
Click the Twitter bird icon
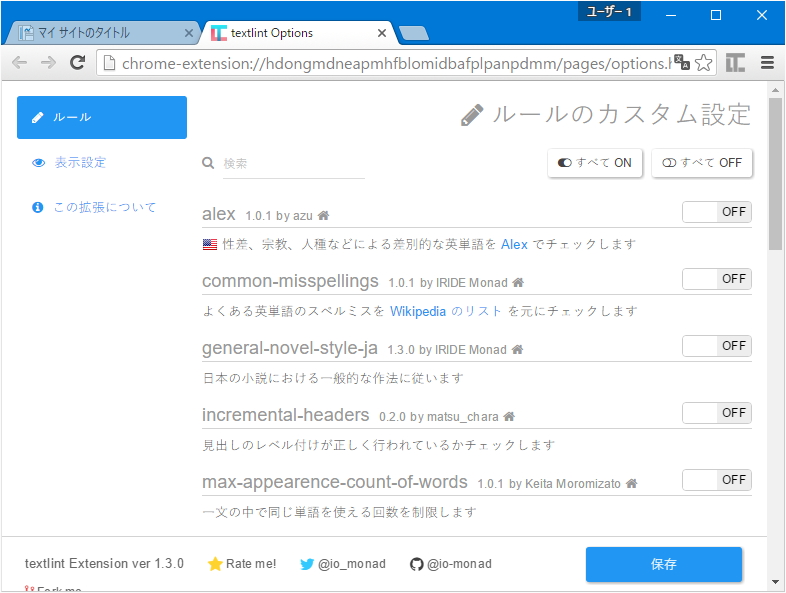(307, 564)
